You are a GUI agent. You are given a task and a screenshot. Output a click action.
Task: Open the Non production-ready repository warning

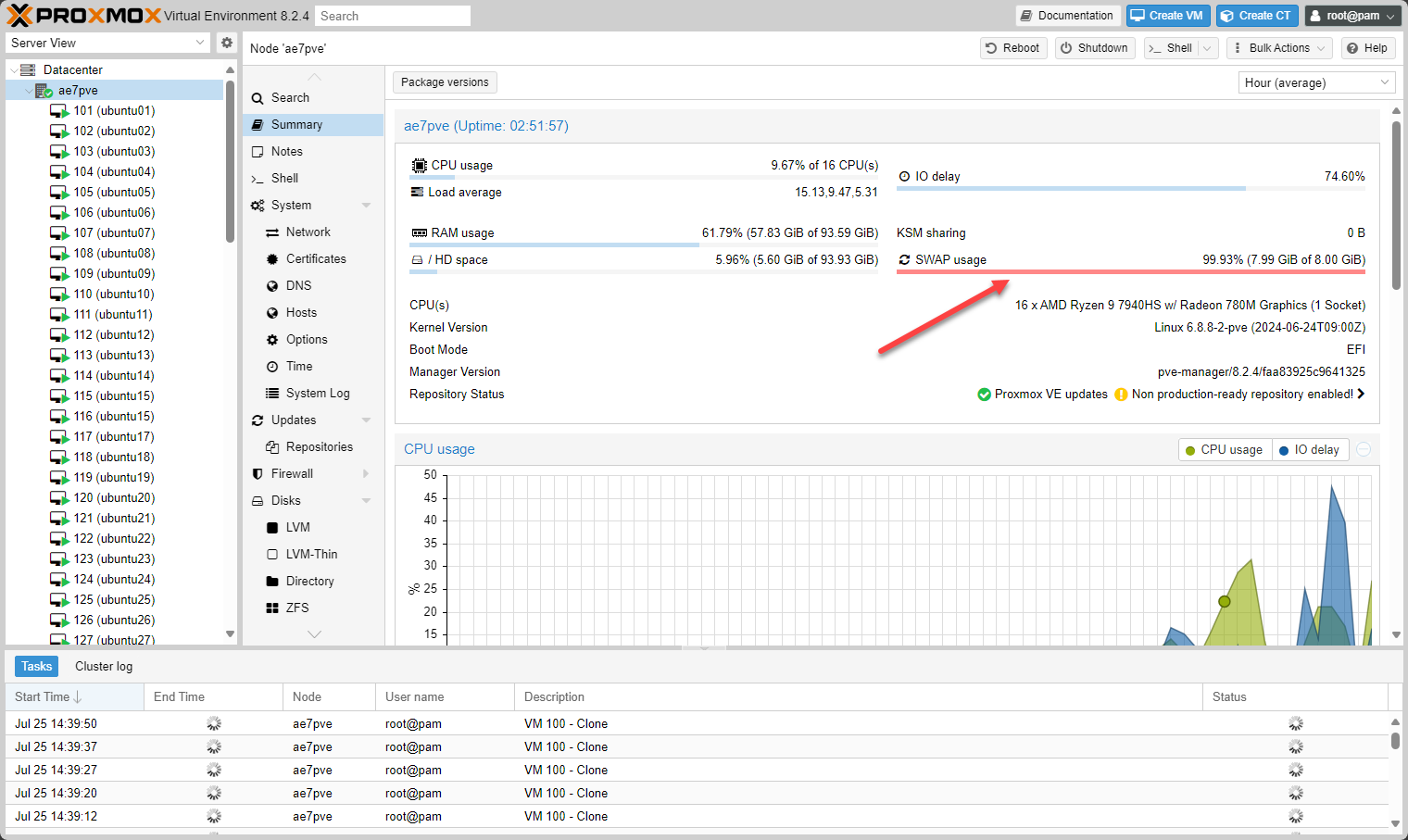(x=1240, y=395)
